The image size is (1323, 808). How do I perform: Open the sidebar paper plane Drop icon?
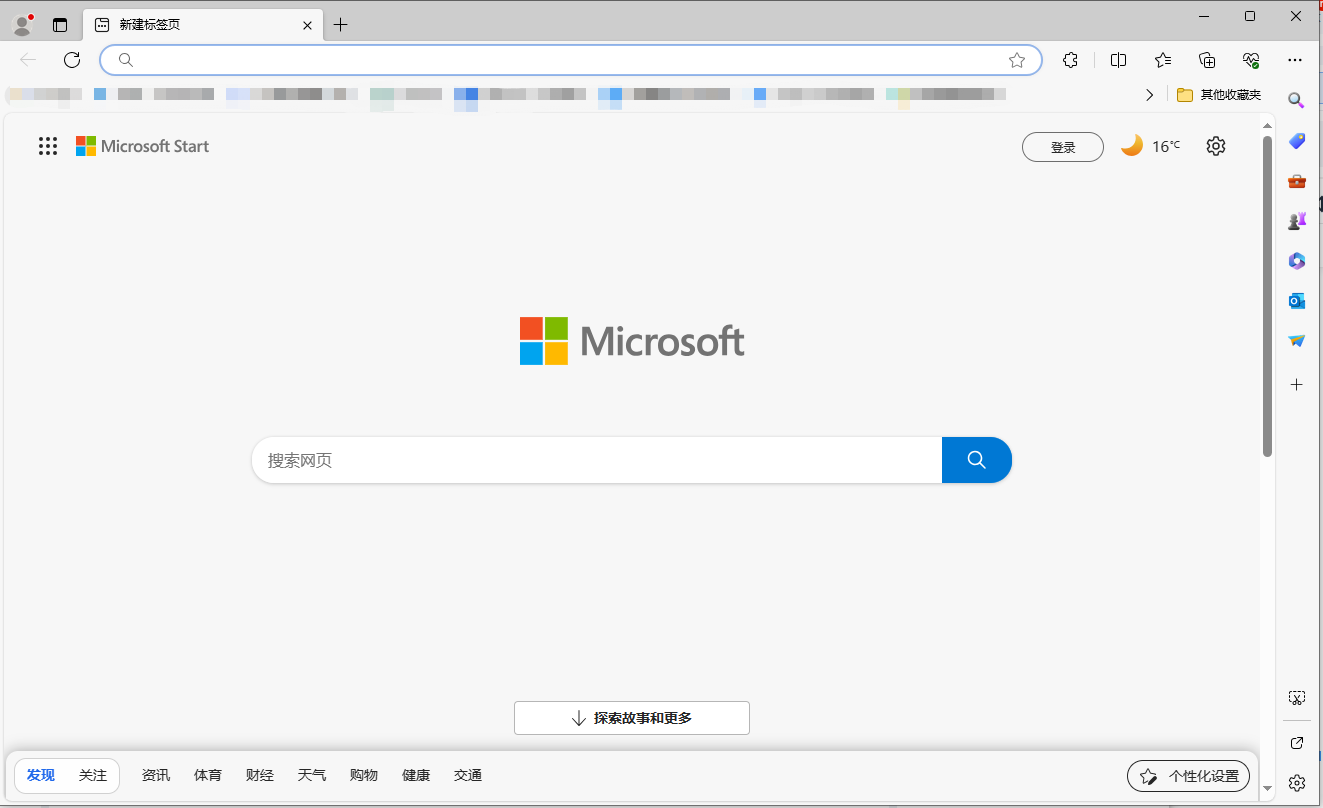coord(1296,341)
